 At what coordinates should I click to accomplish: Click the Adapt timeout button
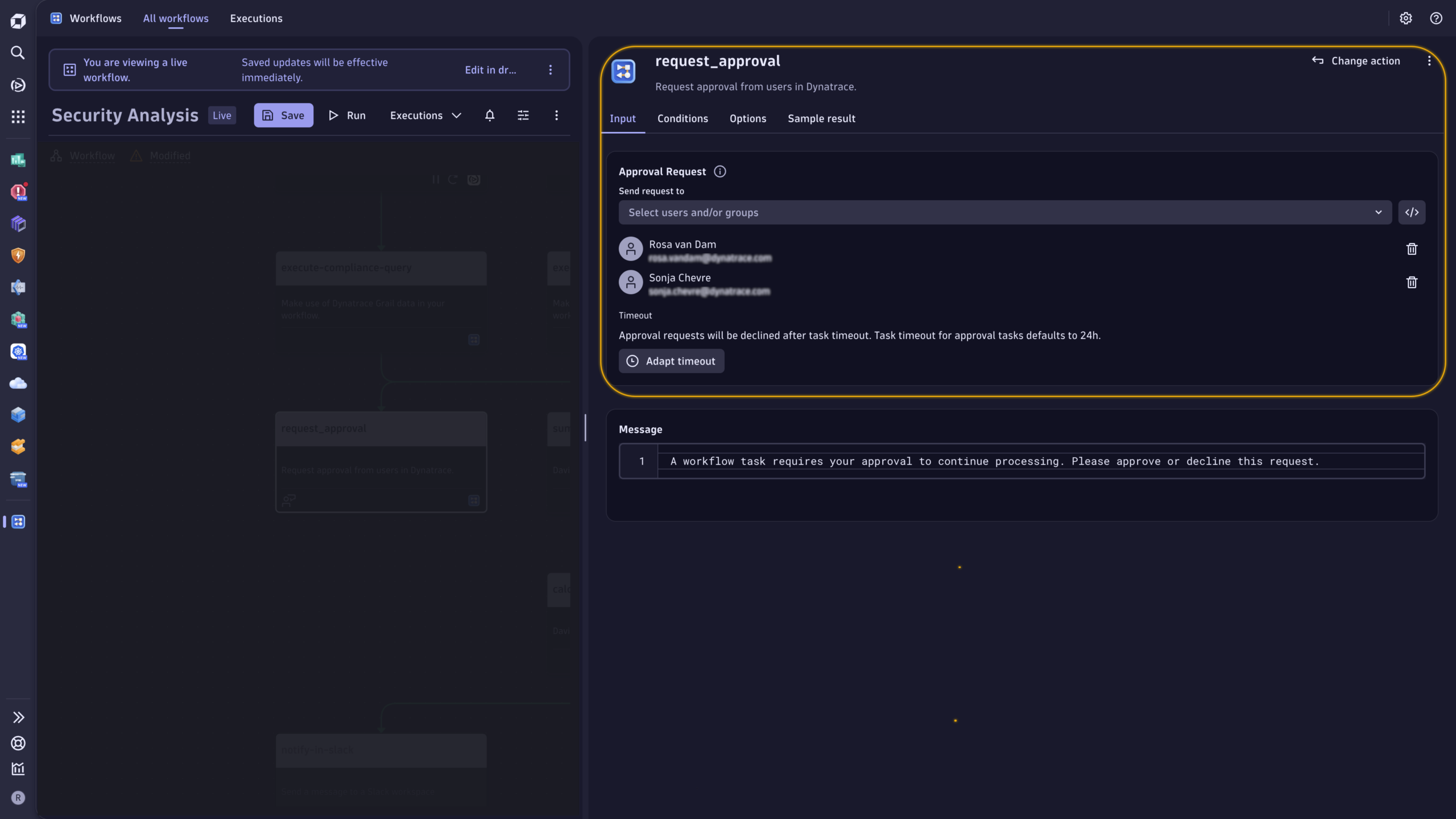click(x=671, y=361)
